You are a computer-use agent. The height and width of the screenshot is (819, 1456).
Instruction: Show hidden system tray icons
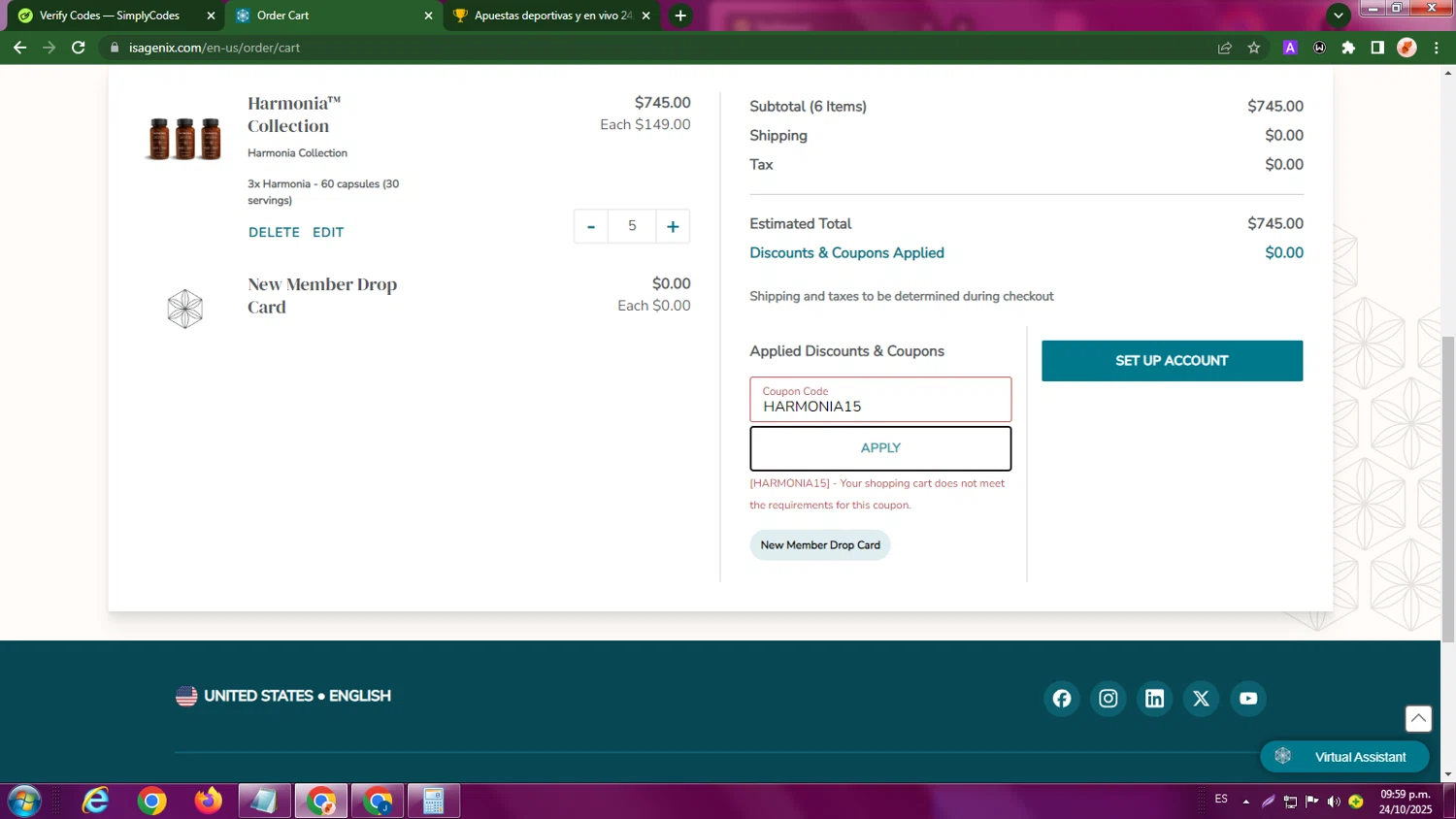pos(1246,802)
